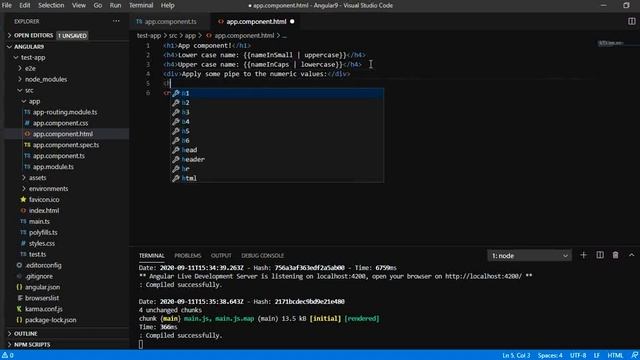The height and width of the screenshot is (360, 640).
Task: Expand the NPM Scripts section
Action: [67, 344]
